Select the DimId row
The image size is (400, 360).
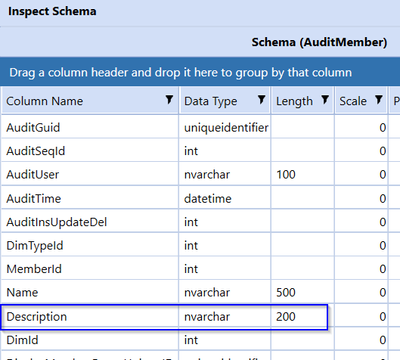pyautogui.click(x=200, y=340)
